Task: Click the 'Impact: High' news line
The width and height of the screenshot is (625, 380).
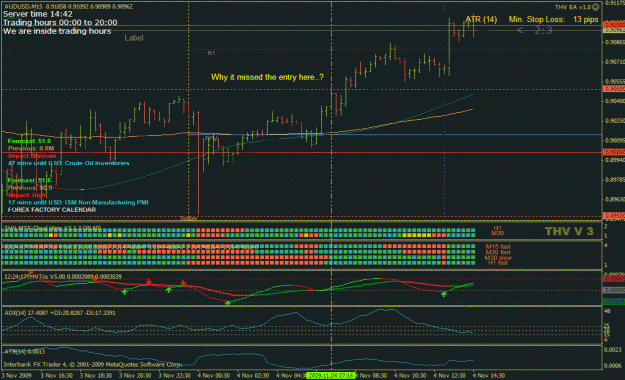Action: 27,195
